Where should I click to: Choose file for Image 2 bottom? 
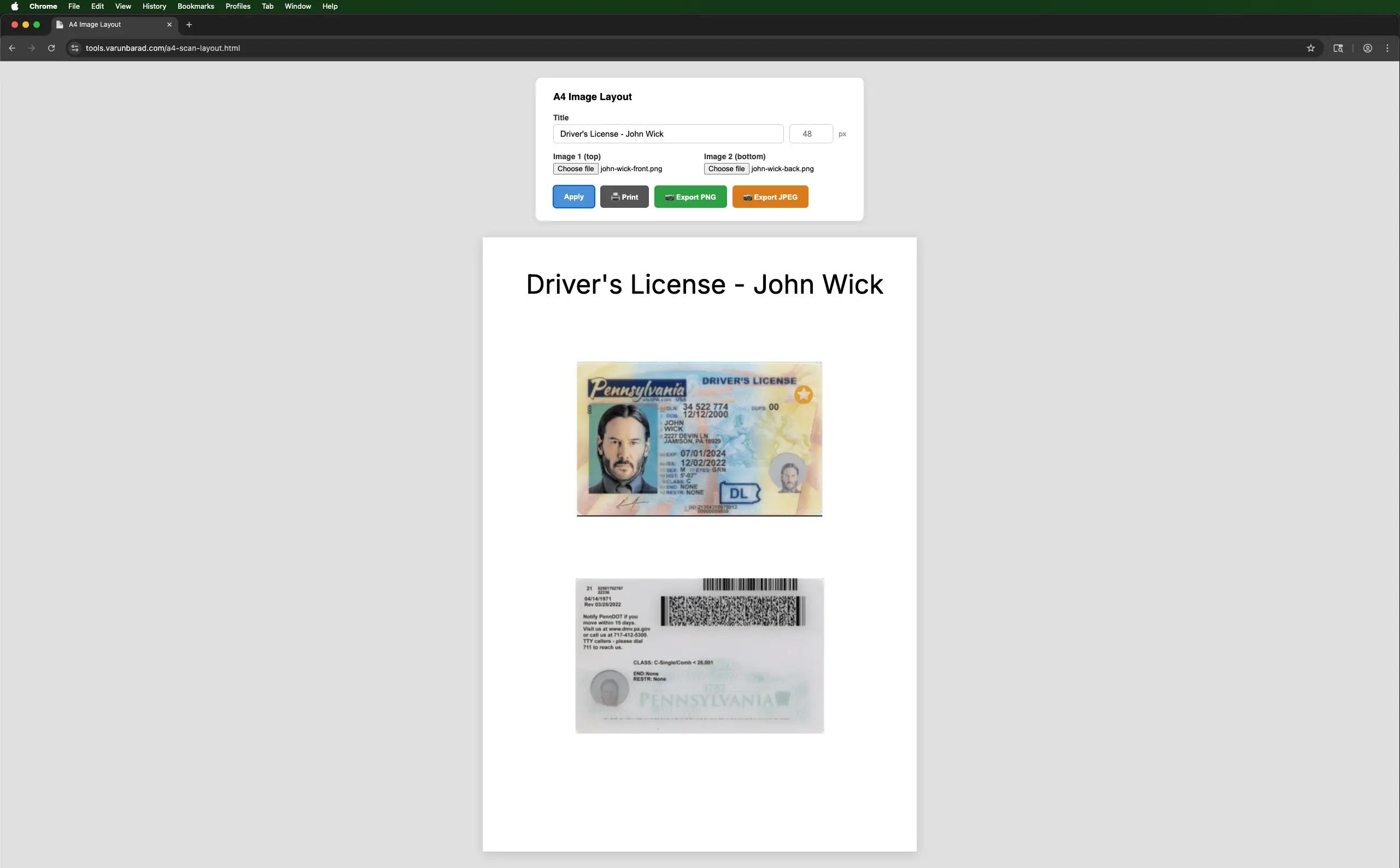(x=725, y=169)
